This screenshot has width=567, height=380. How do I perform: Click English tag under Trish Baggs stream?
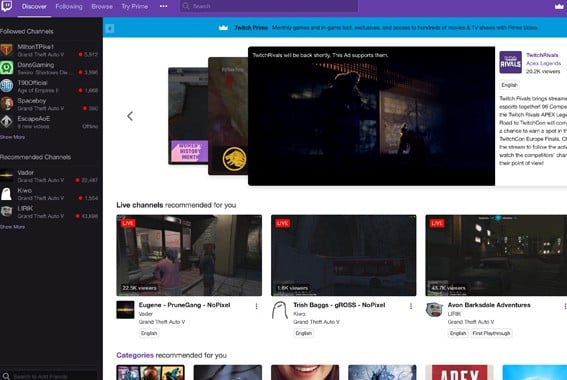(x=303, y=333)
